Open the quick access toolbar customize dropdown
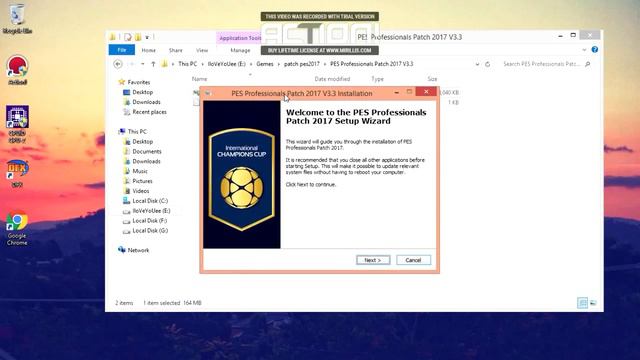 click(x=147, y=37)
